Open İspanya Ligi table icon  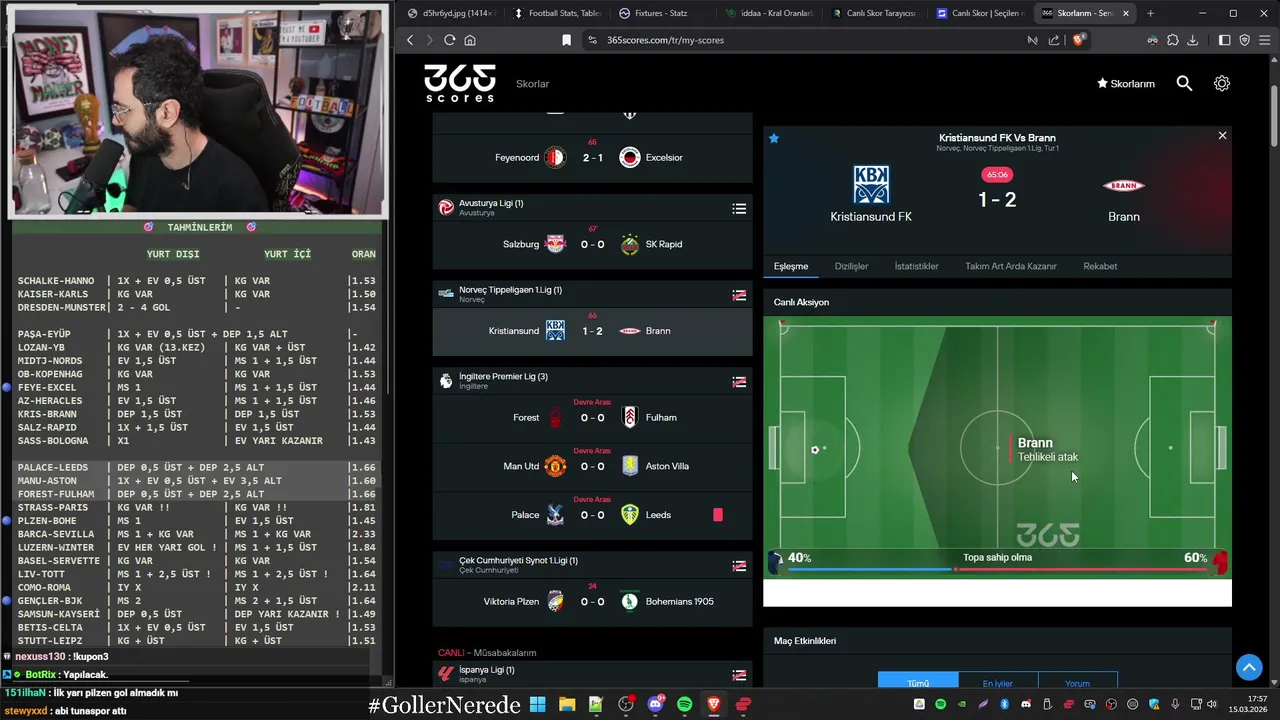(739, 675)
